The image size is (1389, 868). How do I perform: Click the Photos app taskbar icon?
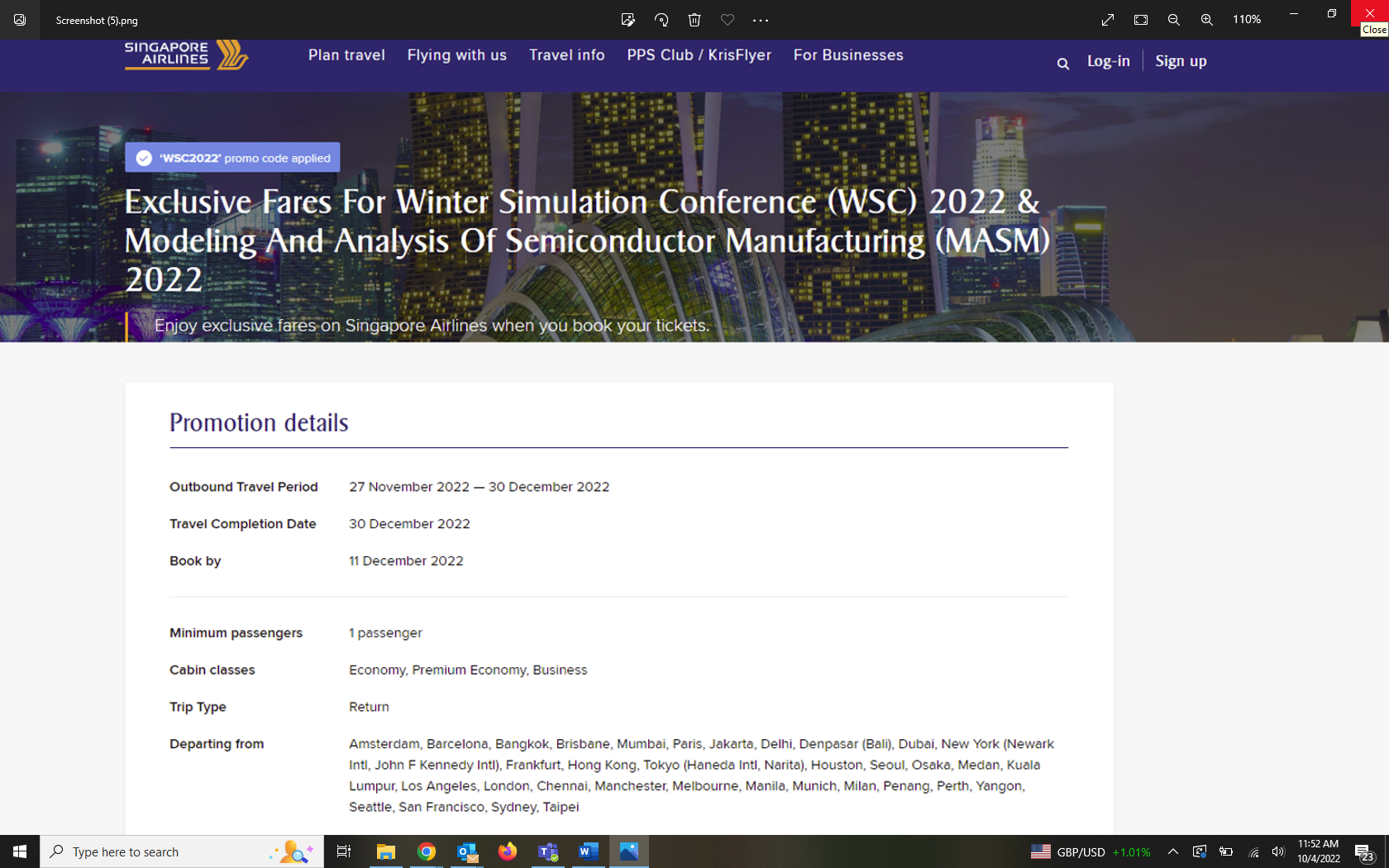[x=629, y=851]
